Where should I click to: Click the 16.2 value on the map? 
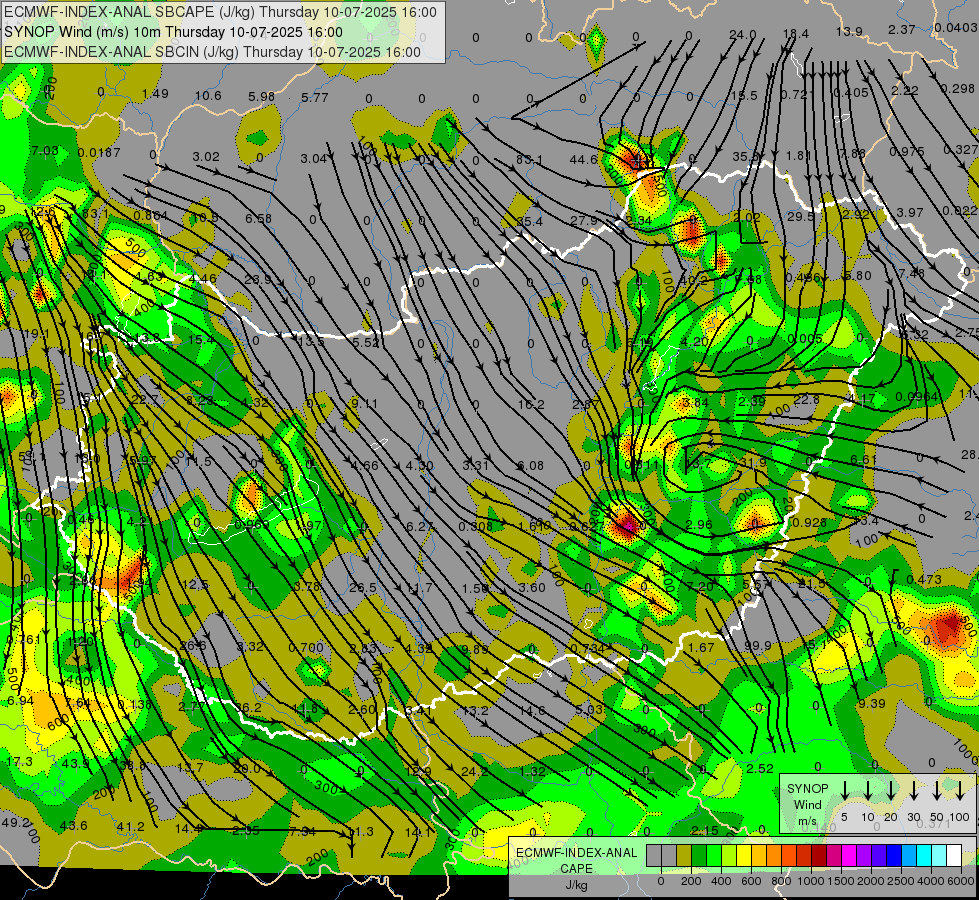coord(531,404)
